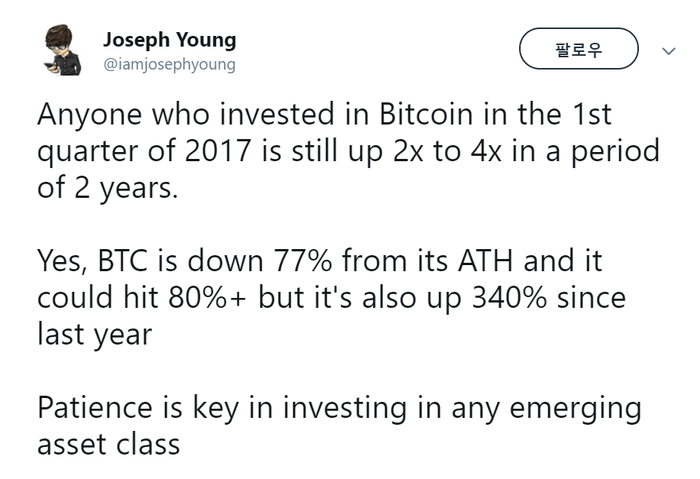Click the word 'quarter' in the tweet

point(88,153)
